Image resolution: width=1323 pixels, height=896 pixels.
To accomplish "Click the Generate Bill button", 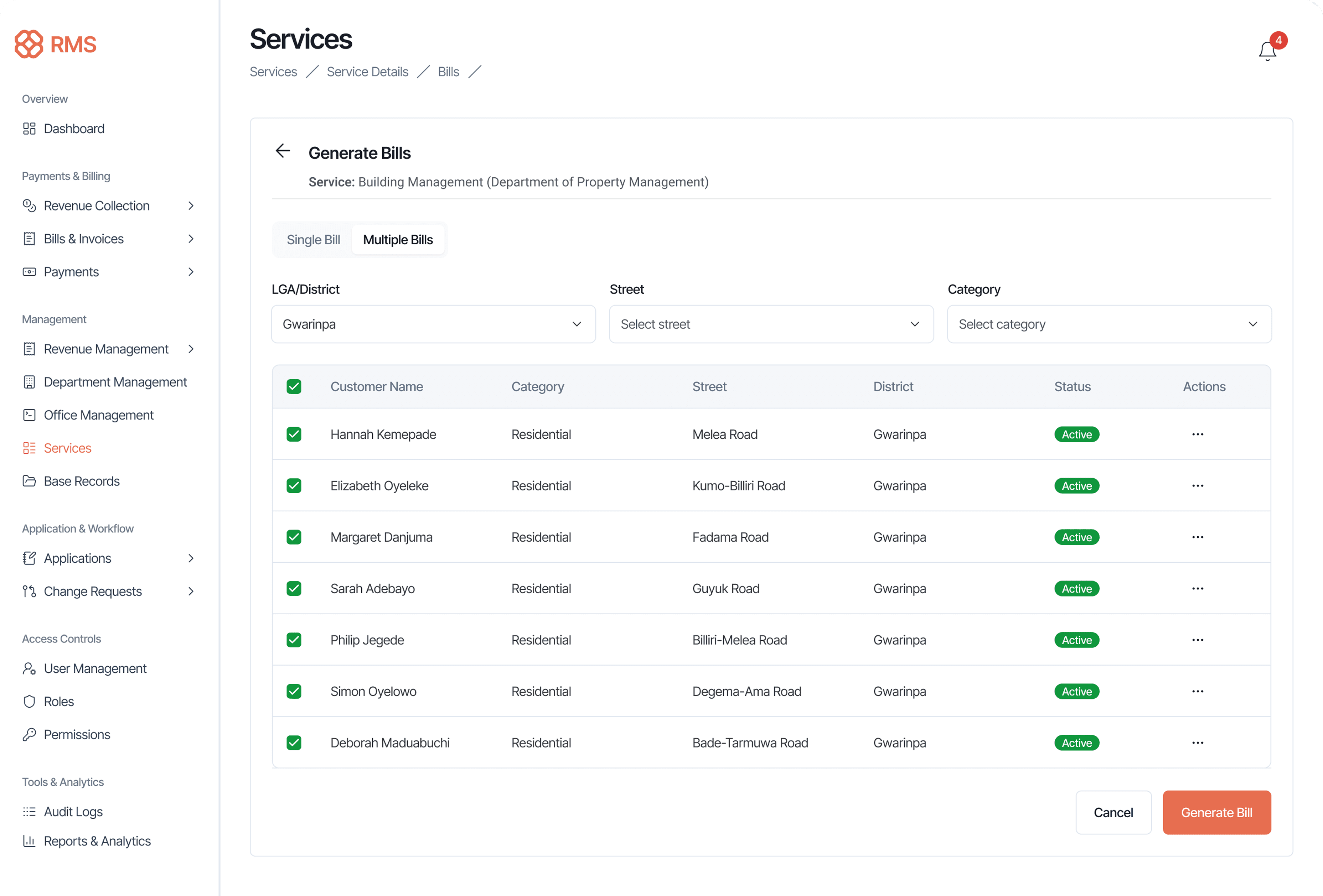I will [x=1216, y=812].
